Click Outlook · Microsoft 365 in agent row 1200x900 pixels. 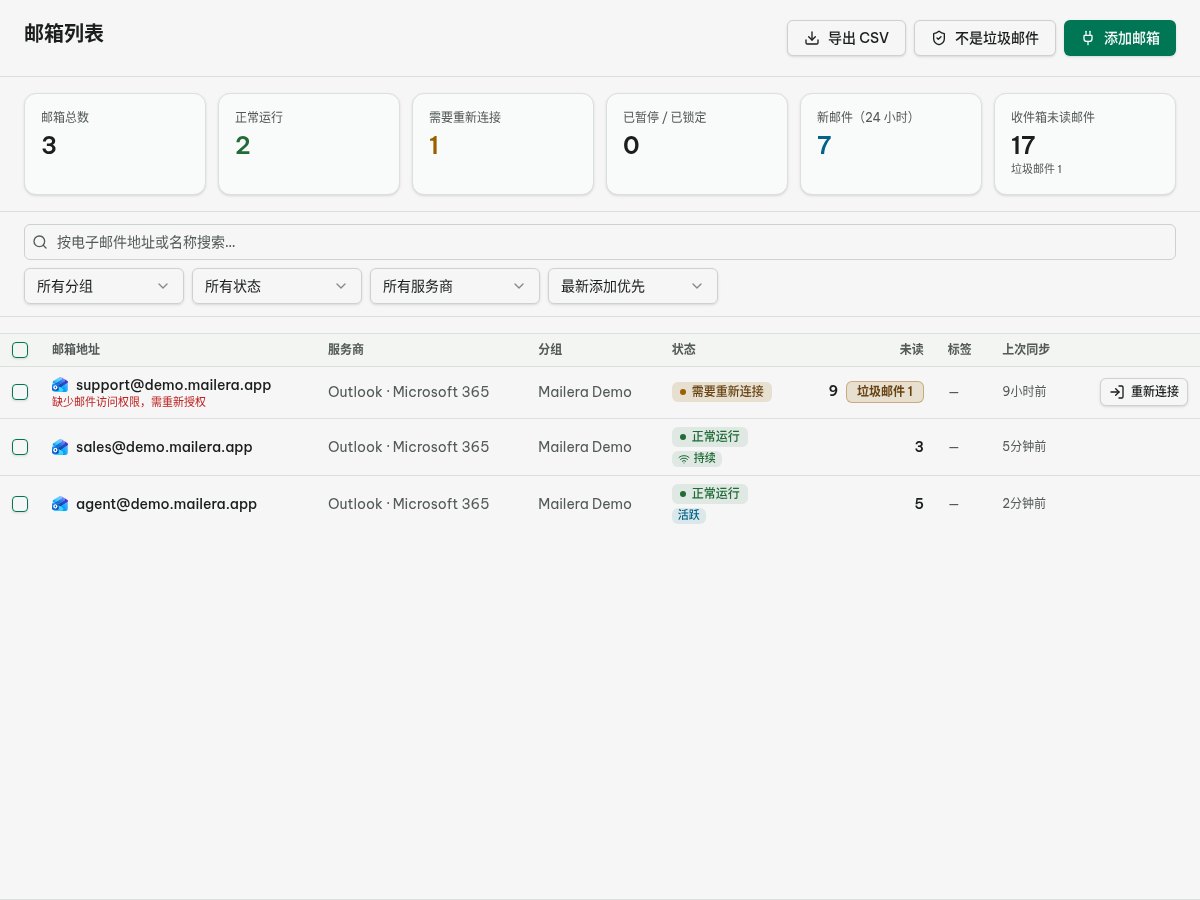409,504
